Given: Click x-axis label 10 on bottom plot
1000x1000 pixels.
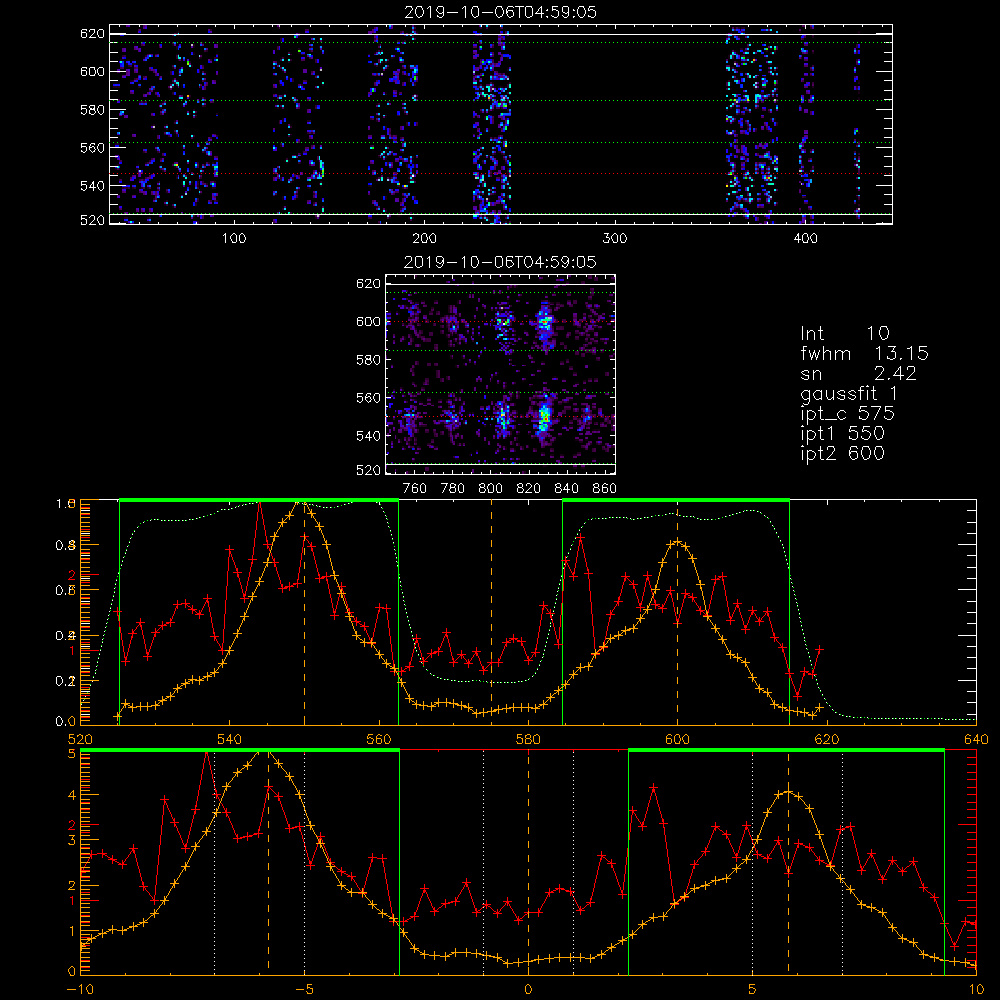Looking at the screenshot, I should tap(976, 990).
